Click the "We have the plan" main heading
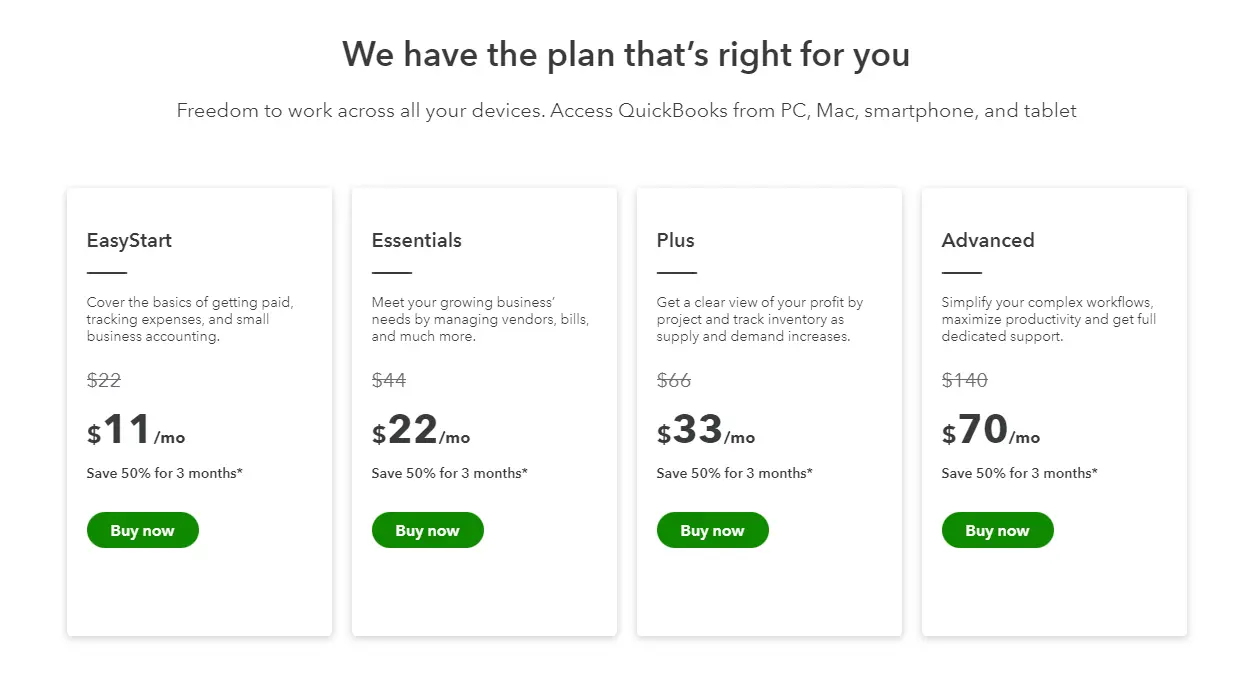The height and width of the screenshot is (689, 1259). (x=626, y=54)
